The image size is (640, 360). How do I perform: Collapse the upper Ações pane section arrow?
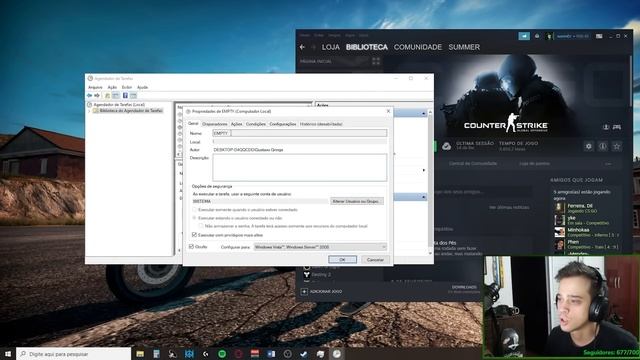click(423, 113)
